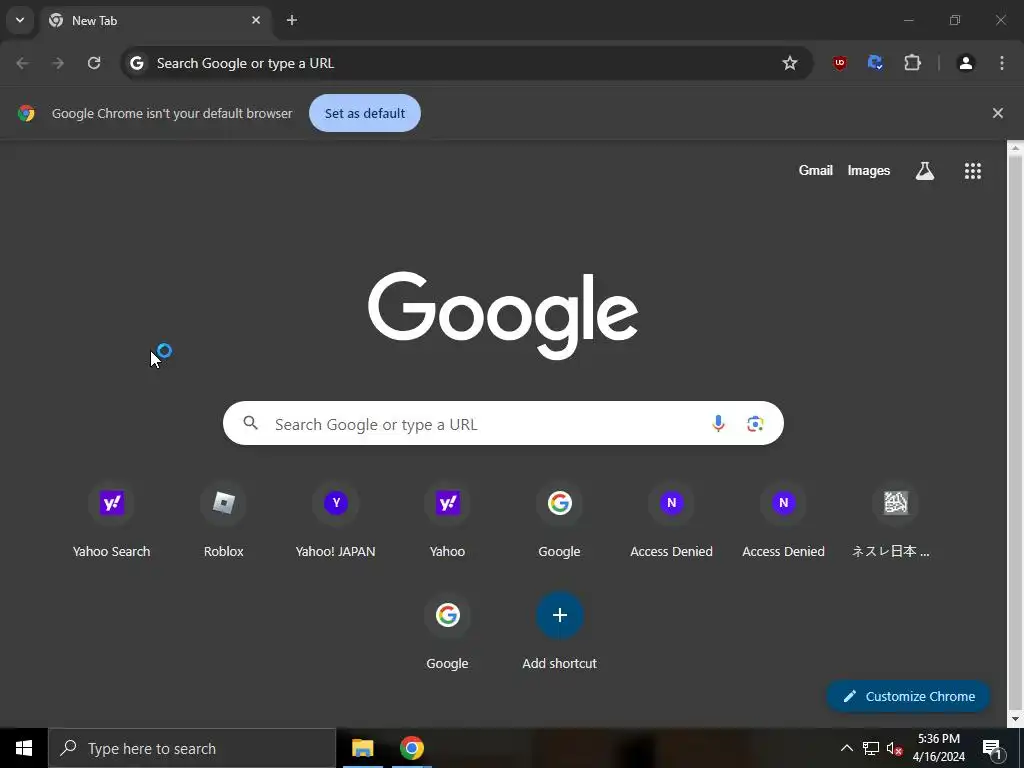Go forward with the forward arrow
This screenshot has width=1024, height=768.
click(x=58, y=63)
